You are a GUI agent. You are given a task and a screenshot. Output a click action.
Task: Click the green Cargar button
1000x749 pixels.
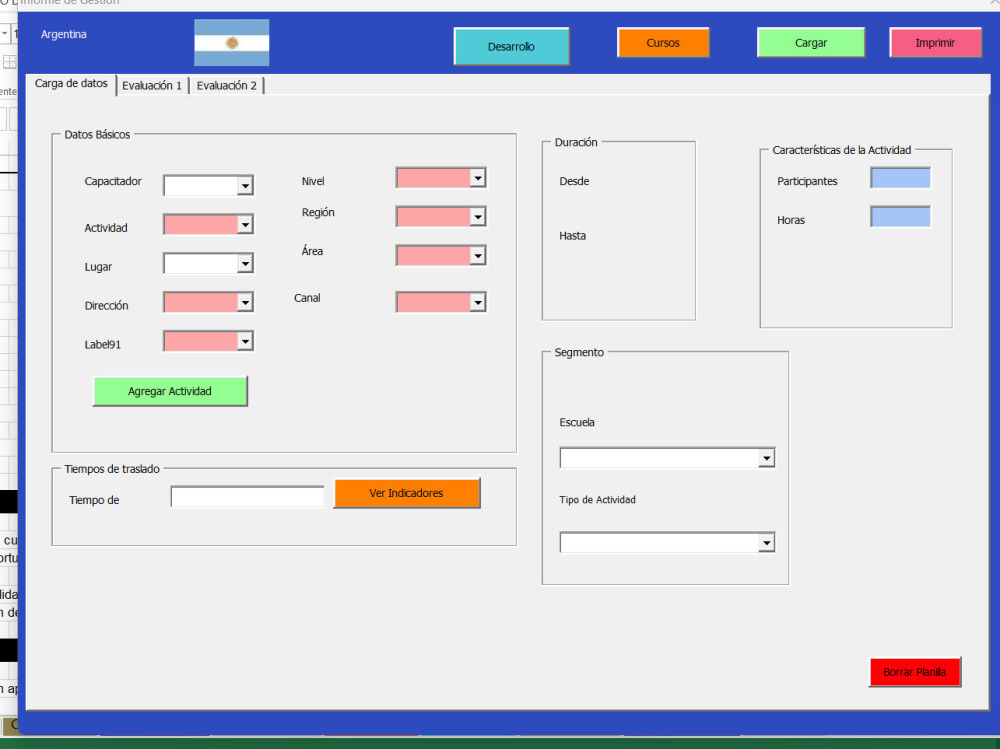[811, 43]
